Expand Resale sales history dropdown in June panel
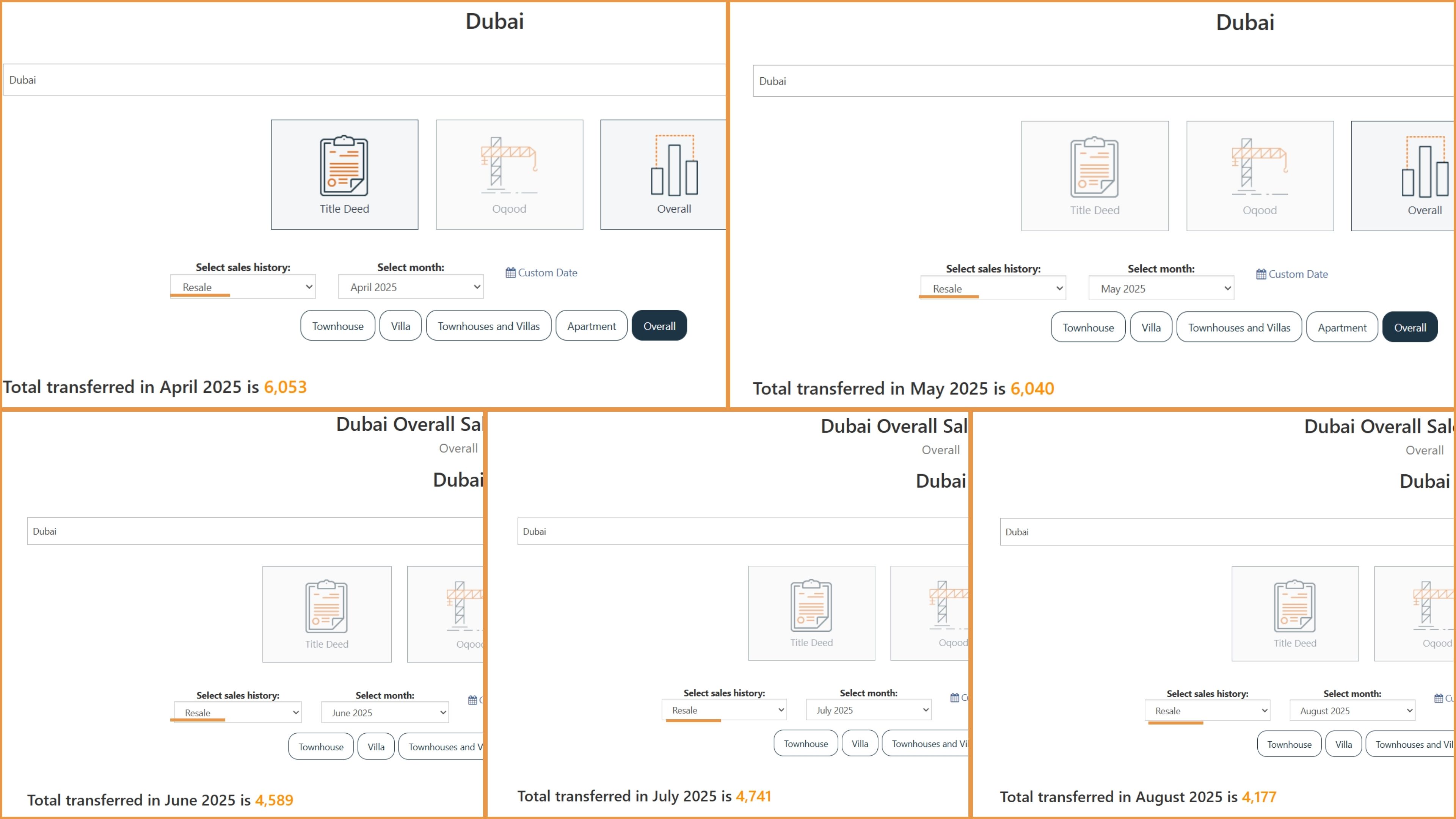Viewport: 1456px width, 819px height. (237, 713)
